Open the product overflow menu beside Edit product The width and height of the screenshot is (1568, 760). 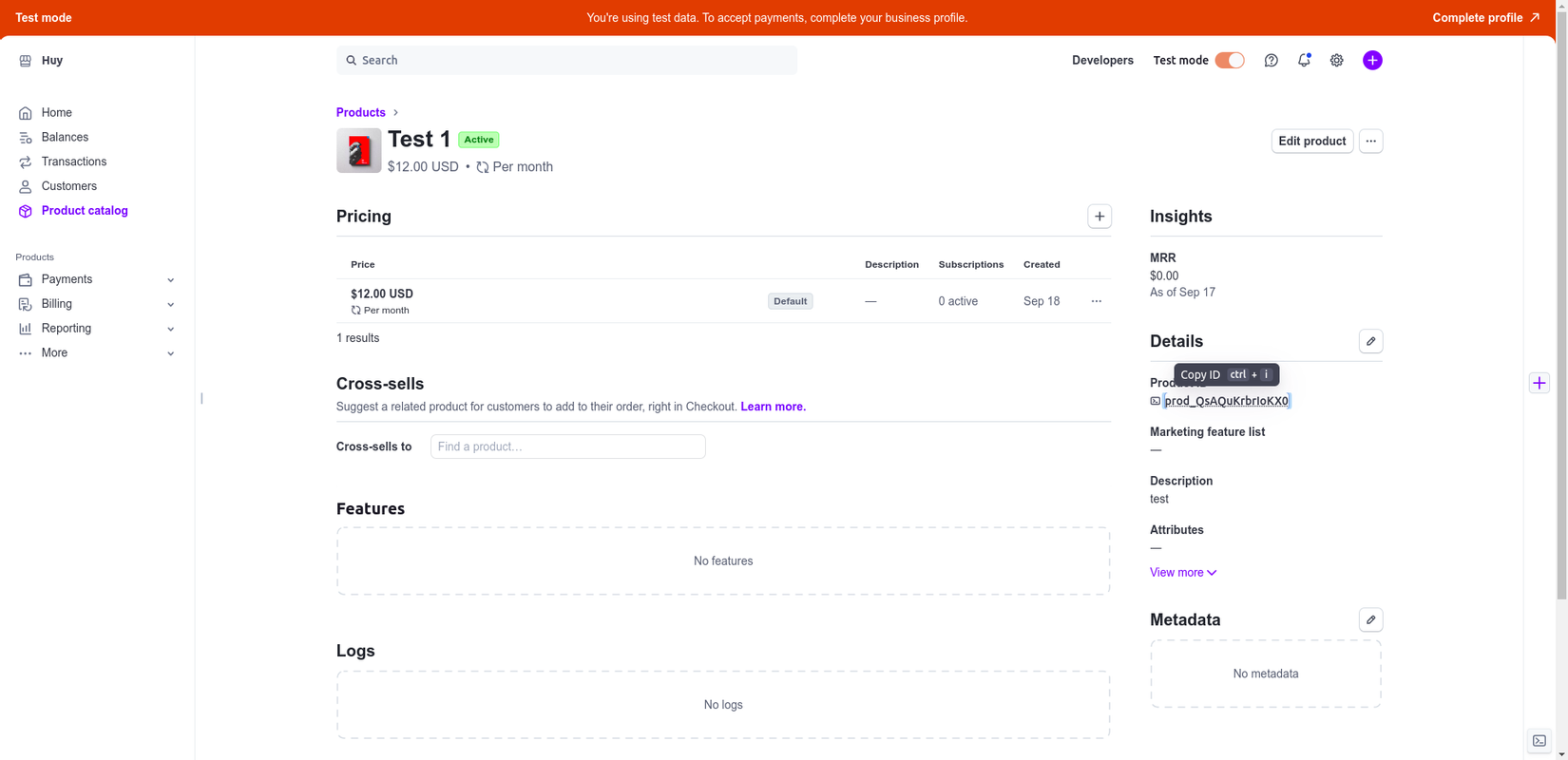coord(1370,142)
